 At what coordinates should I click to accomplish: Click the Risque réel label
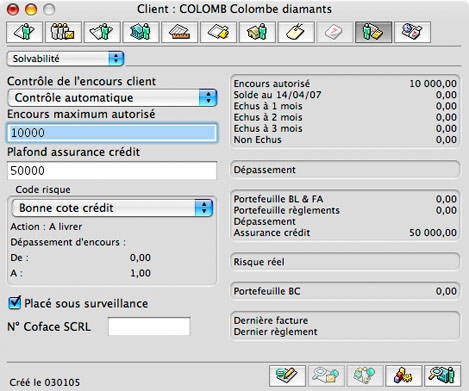[259, 262]
